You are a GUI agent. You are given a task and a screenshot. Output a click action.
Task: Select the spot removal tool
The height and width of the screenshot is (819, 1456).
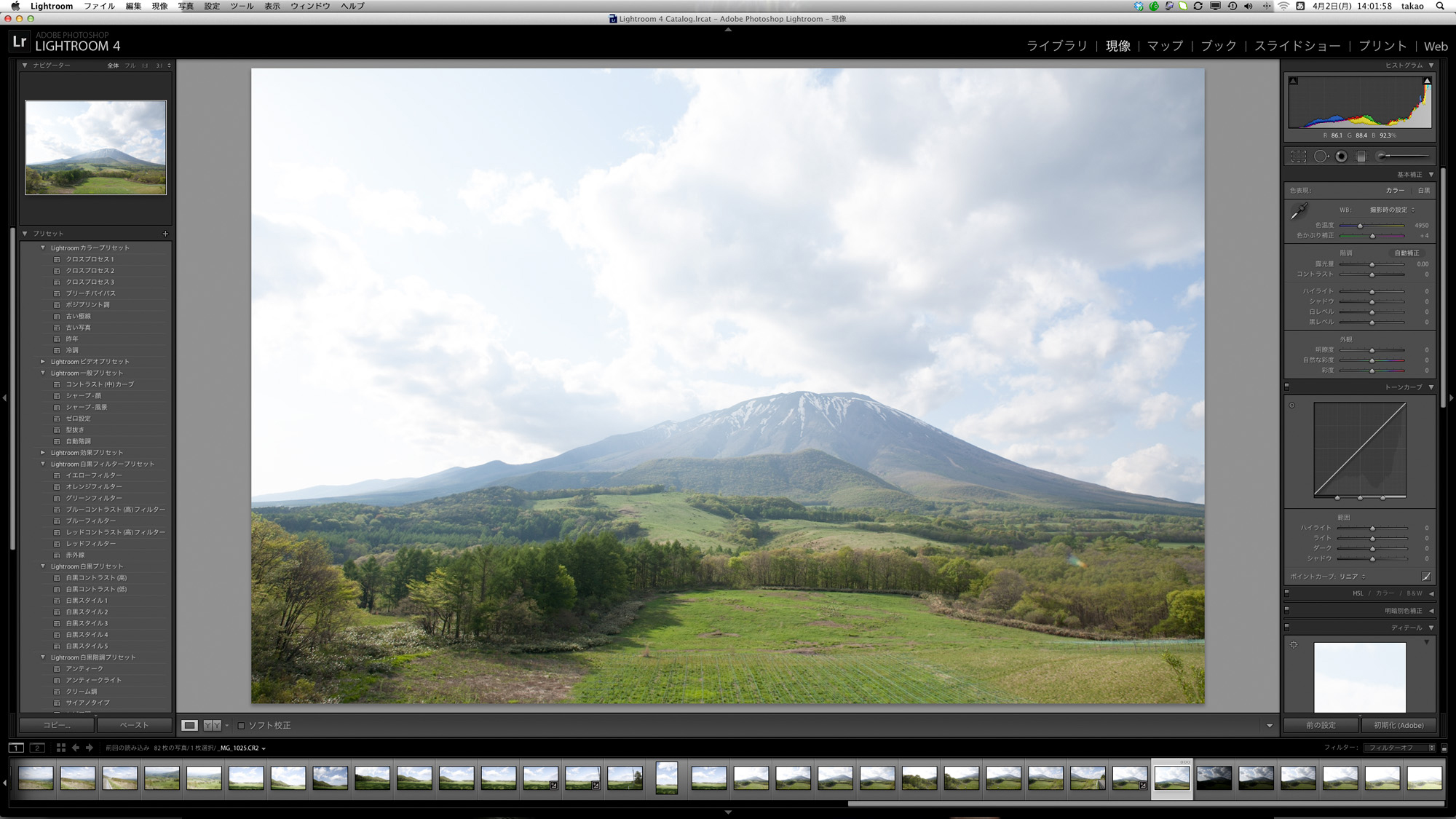[x=1321, y=156]
